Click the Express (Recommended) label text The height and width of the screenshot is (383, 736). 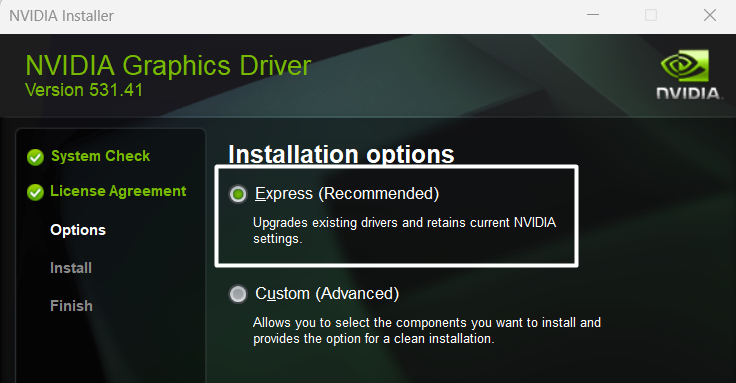coord(347,193)
